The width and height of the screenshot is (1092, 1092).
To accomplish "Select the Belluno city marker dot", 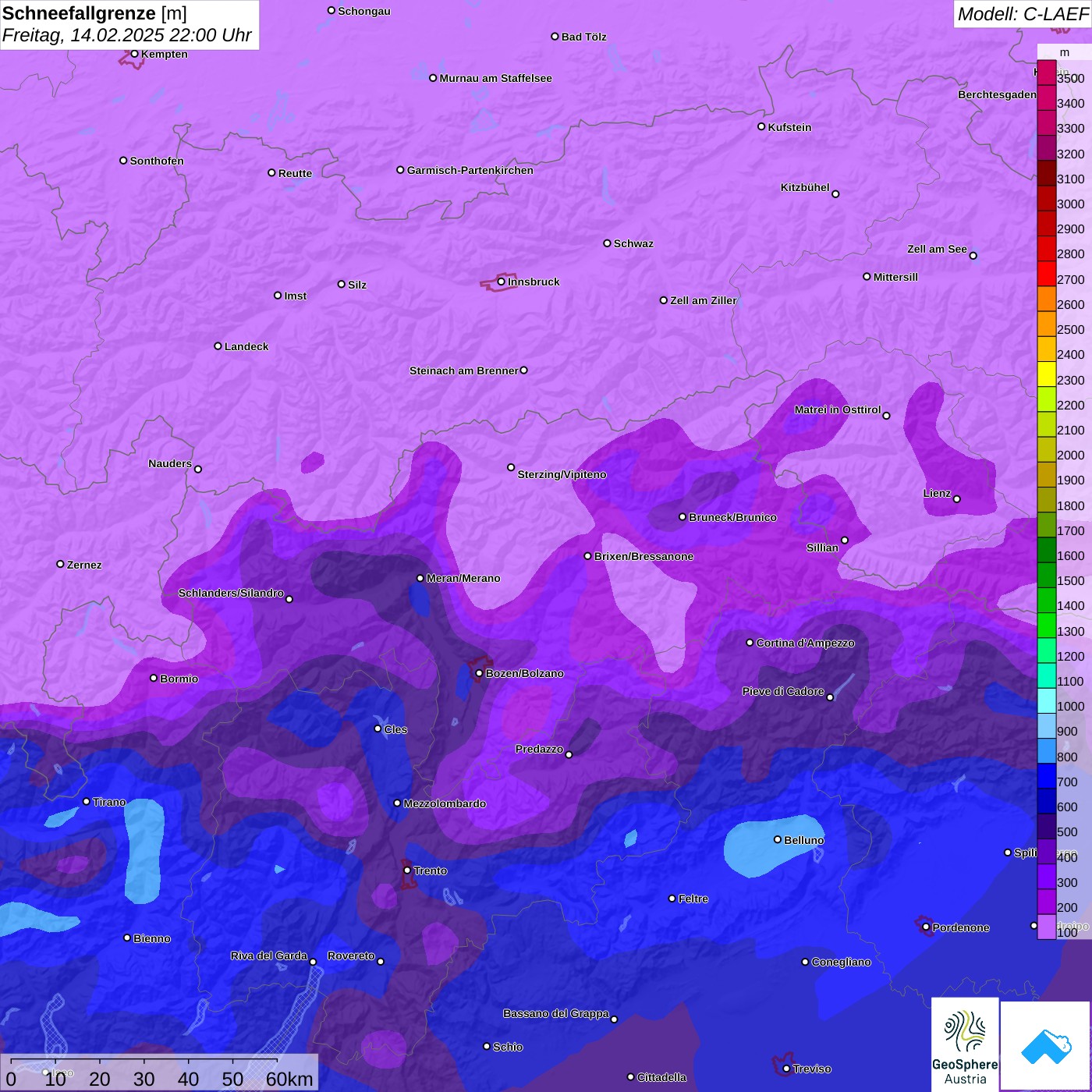I will tap(778, 839).
